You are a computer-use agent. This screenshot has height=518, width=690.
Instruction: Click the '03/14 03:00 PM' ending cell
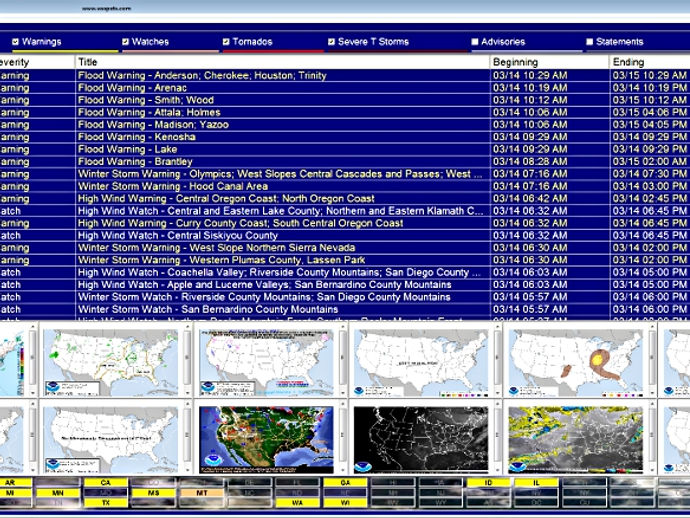(650, 186)
